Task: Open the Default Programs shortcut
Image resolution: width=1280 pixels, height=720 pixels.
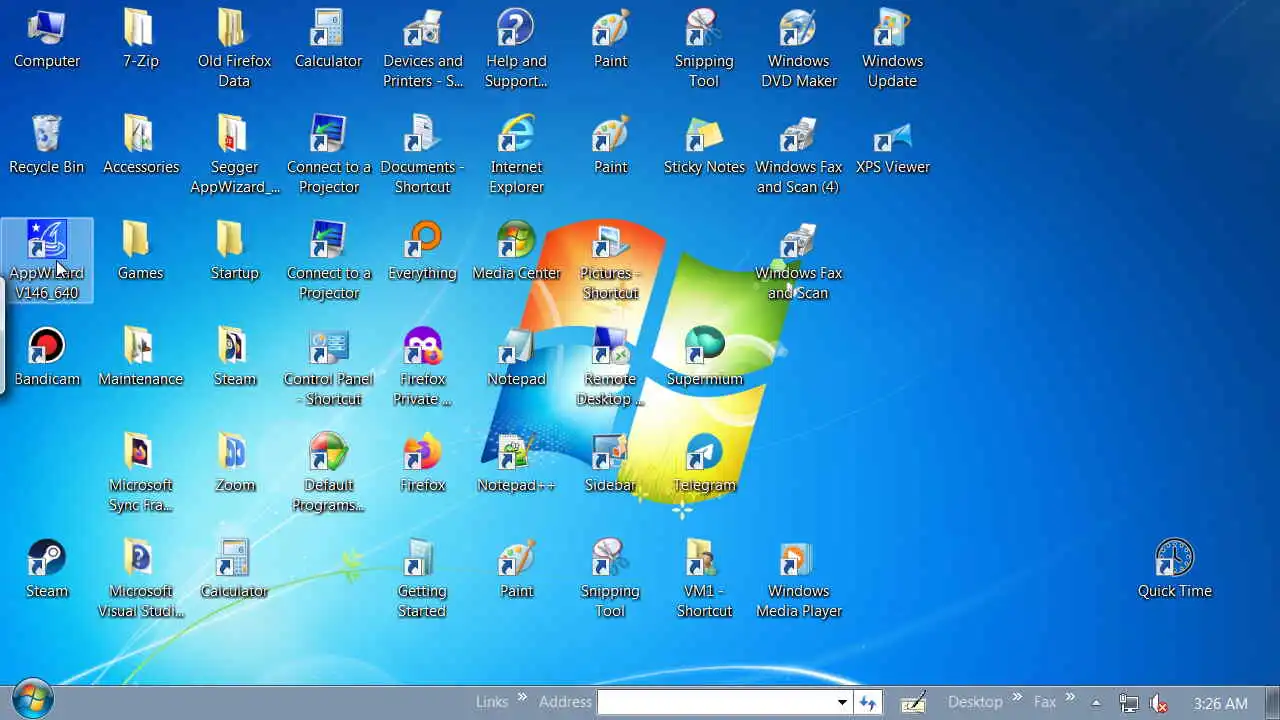Action: [x=329, y=474]
